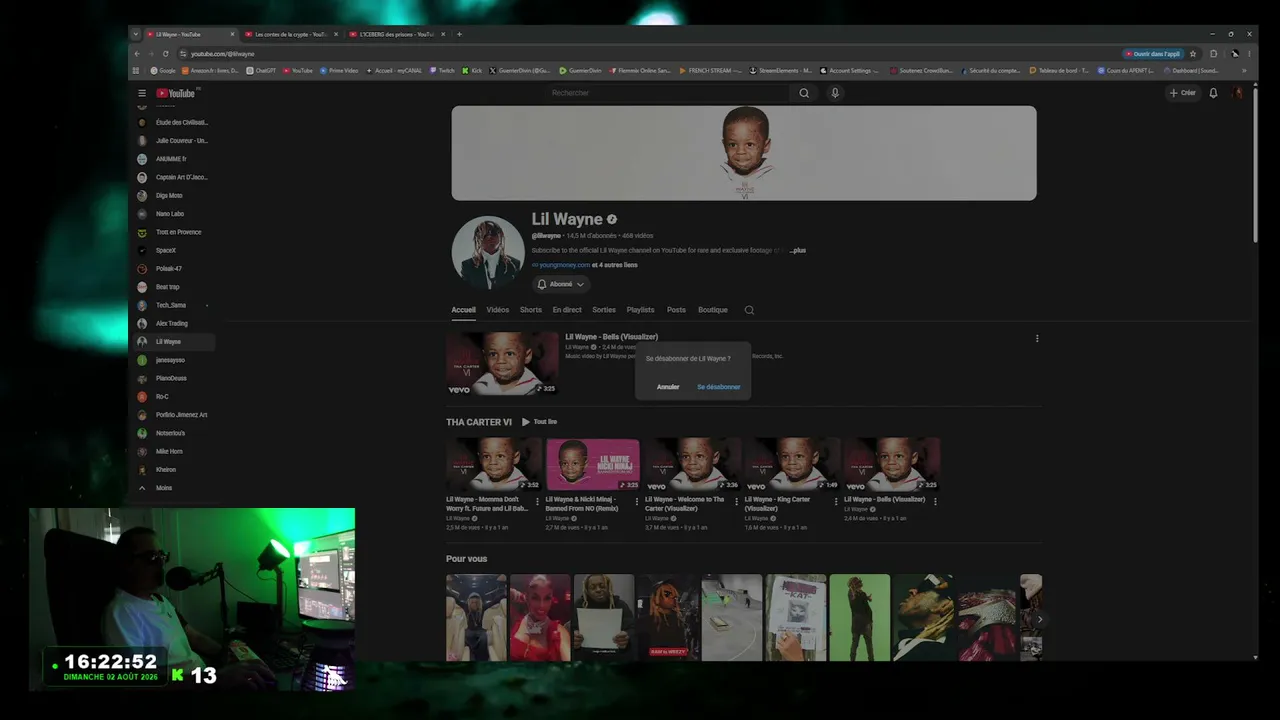Open the Welcome to Tha Carter thumbnail
This screenshot has height=720, width=1280.
pos(692,464)
